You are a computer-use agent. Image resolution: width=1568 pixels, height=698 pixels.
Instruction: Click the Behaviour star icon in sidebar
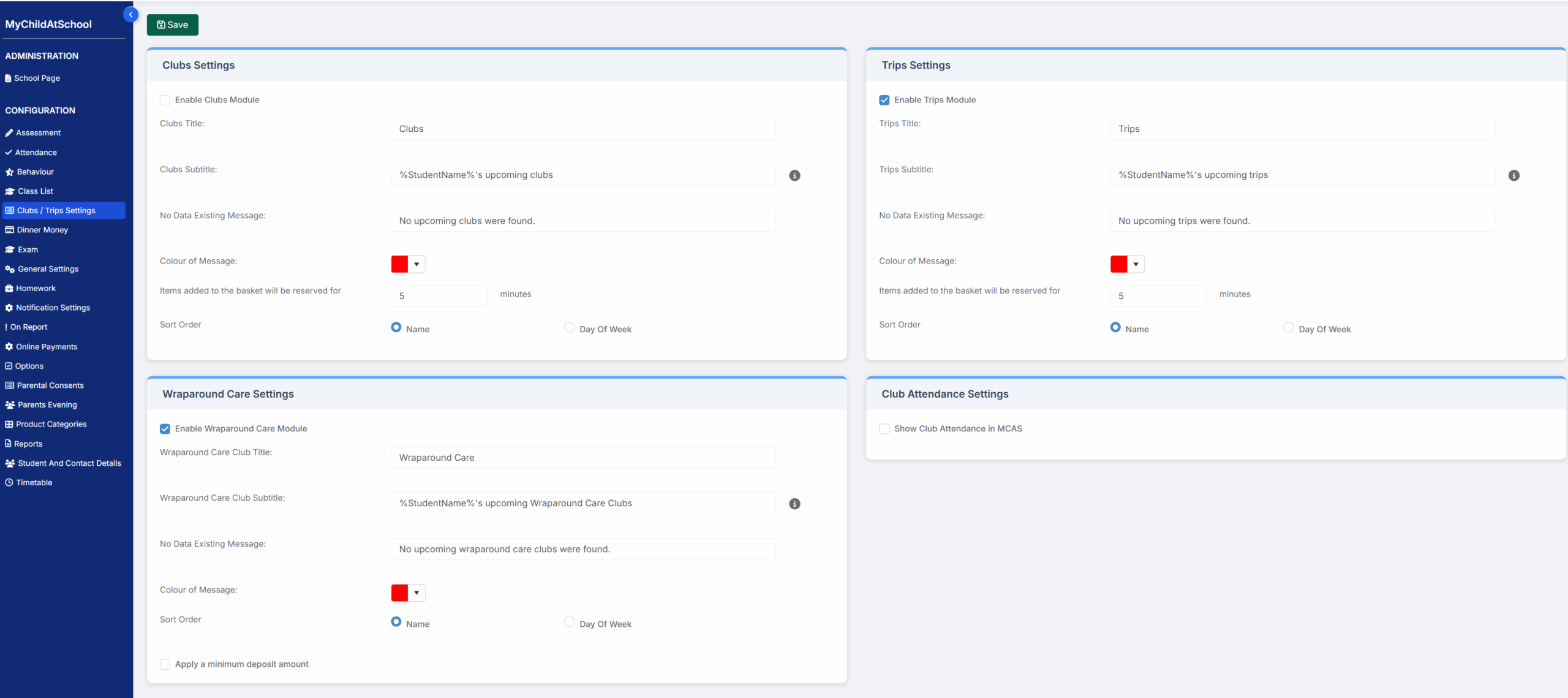(x=9, y=172)
